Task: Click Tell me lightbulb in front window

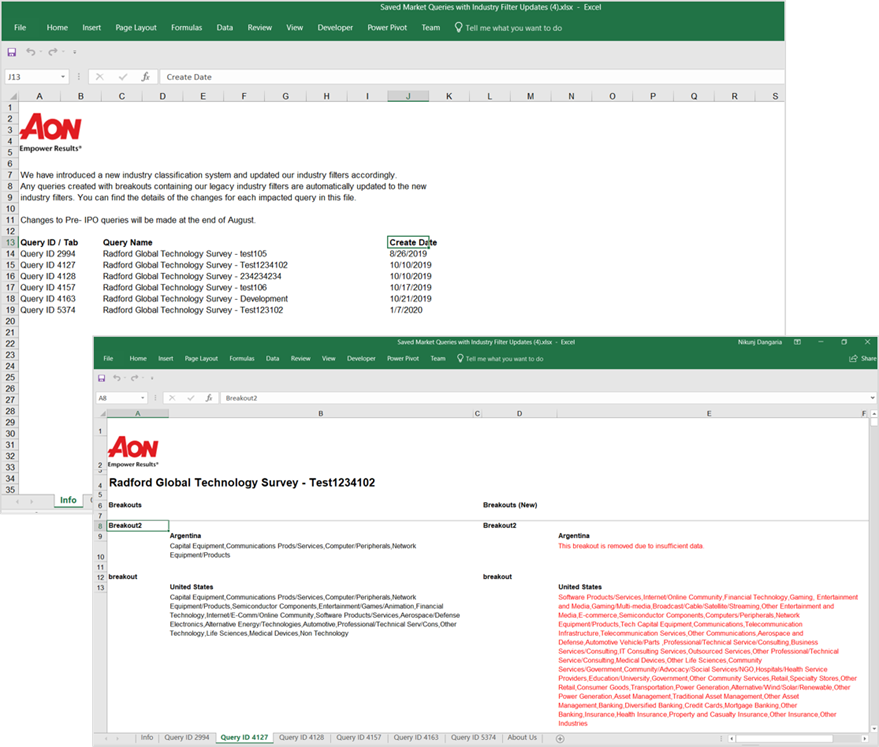Action: pos(460,359)
